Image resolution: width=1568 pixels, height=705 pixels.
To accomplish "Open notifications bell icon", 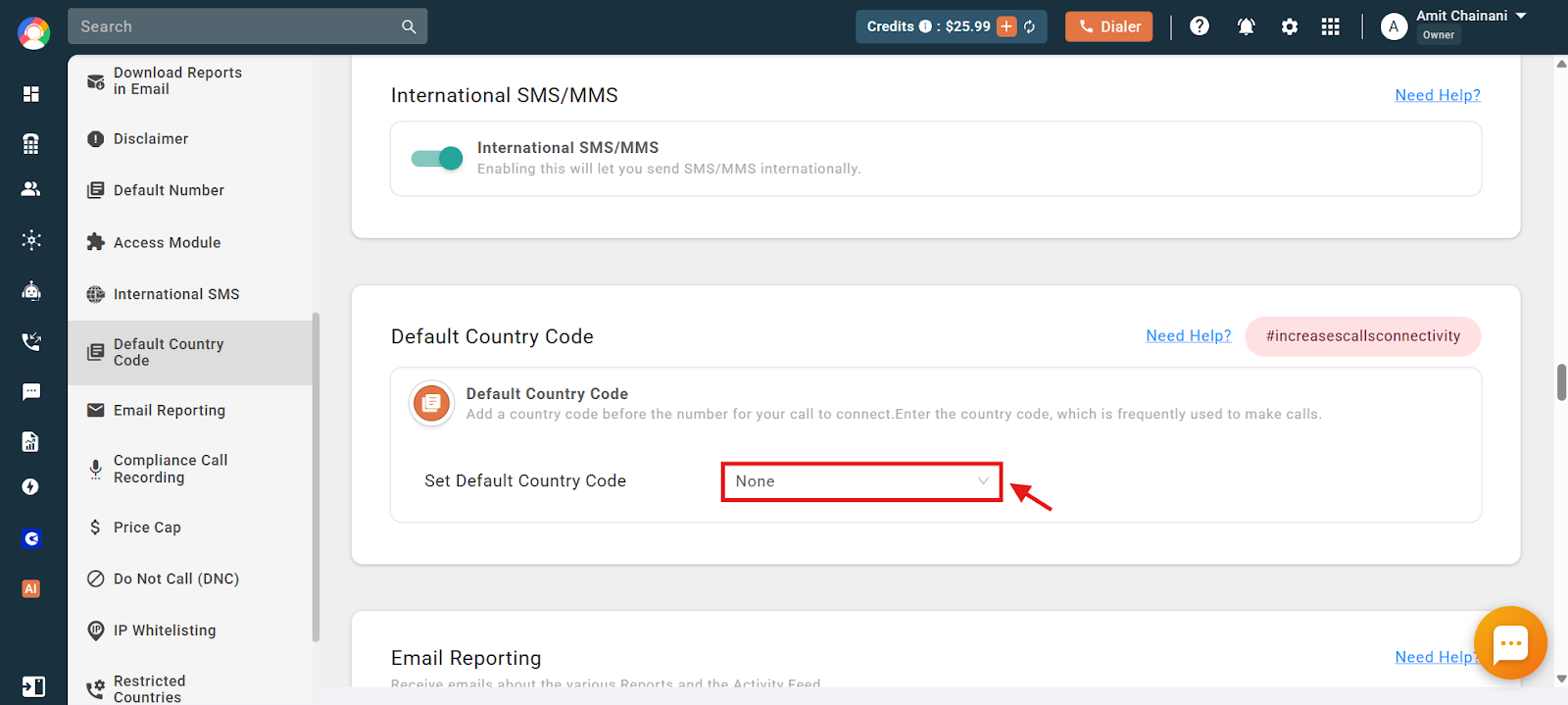I will [x=1247, y=26].
